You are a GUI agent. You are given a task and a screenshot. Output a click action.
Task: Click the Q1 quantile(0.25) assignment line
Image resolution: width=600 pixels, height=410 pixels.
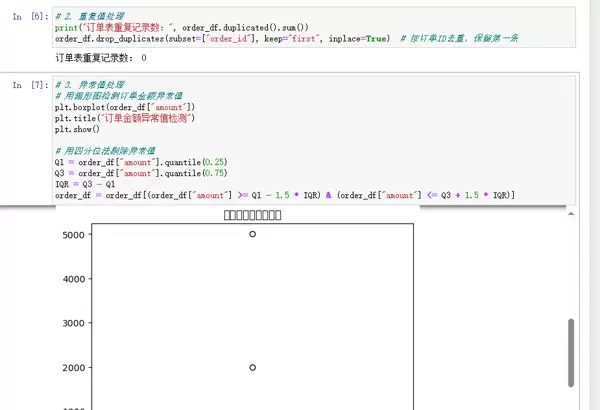pos(141,162)
